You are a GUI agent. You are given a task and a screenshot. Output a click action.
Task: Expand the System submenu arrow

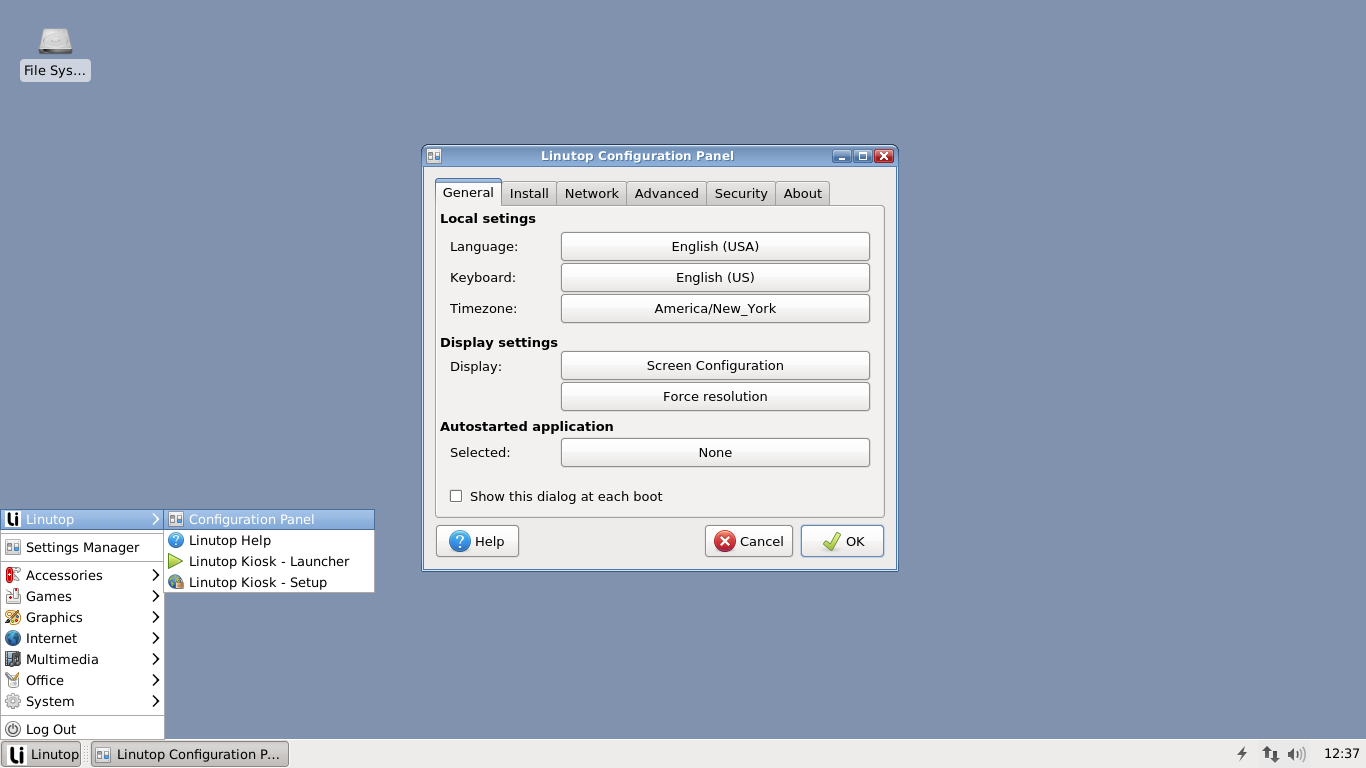(x=155, y=701)
